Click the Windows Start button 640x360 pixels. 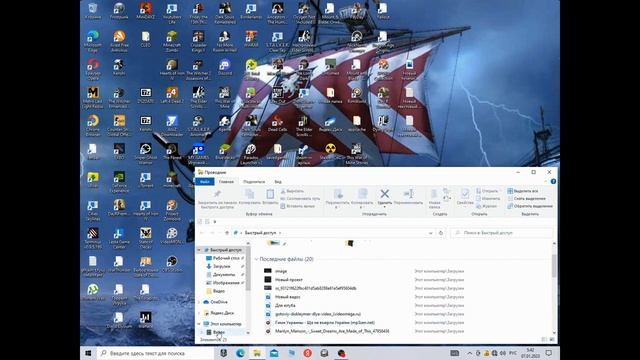88,353
